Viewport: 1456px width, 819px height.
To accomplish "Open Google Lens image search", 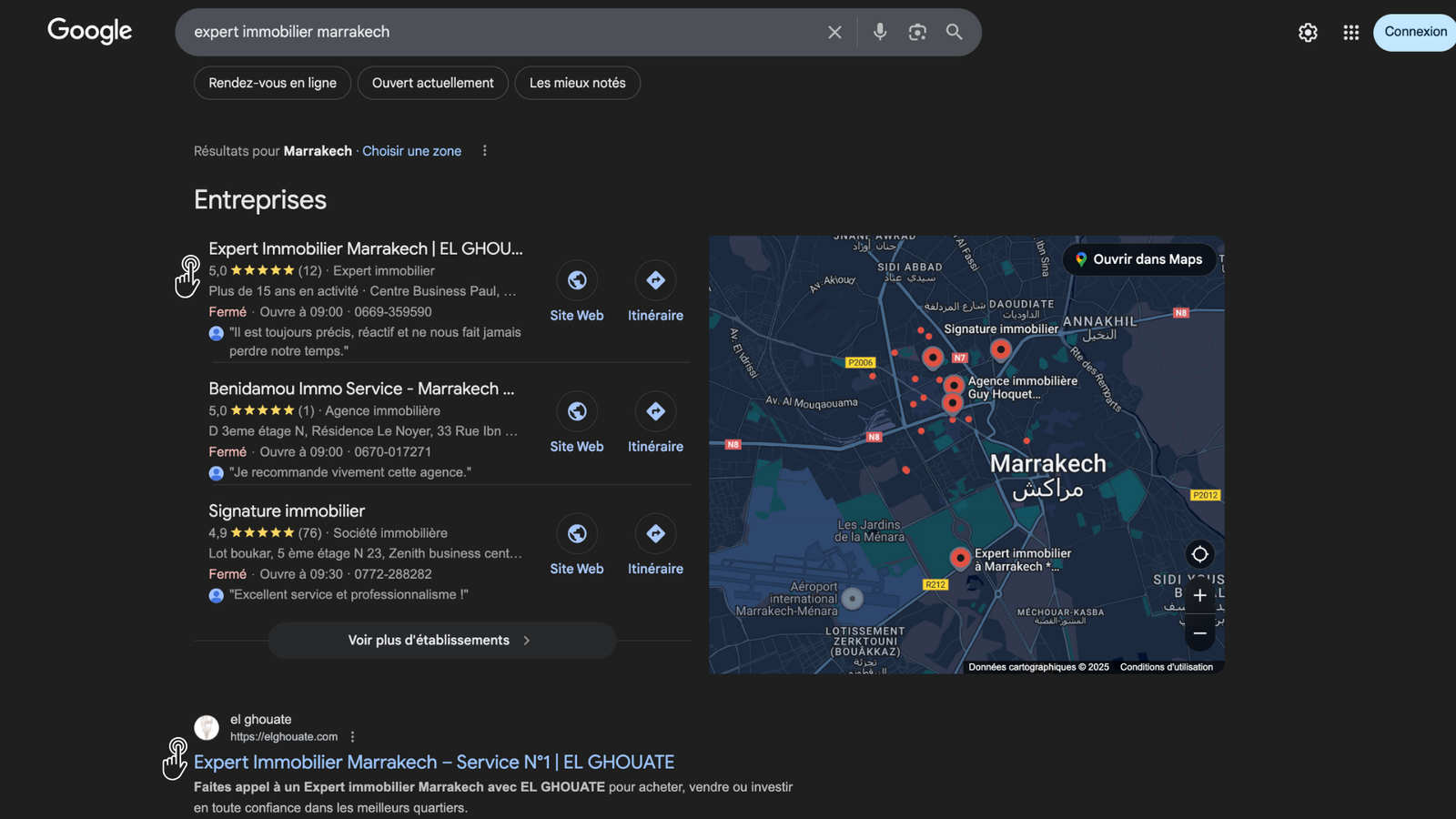I will [917, 32].
